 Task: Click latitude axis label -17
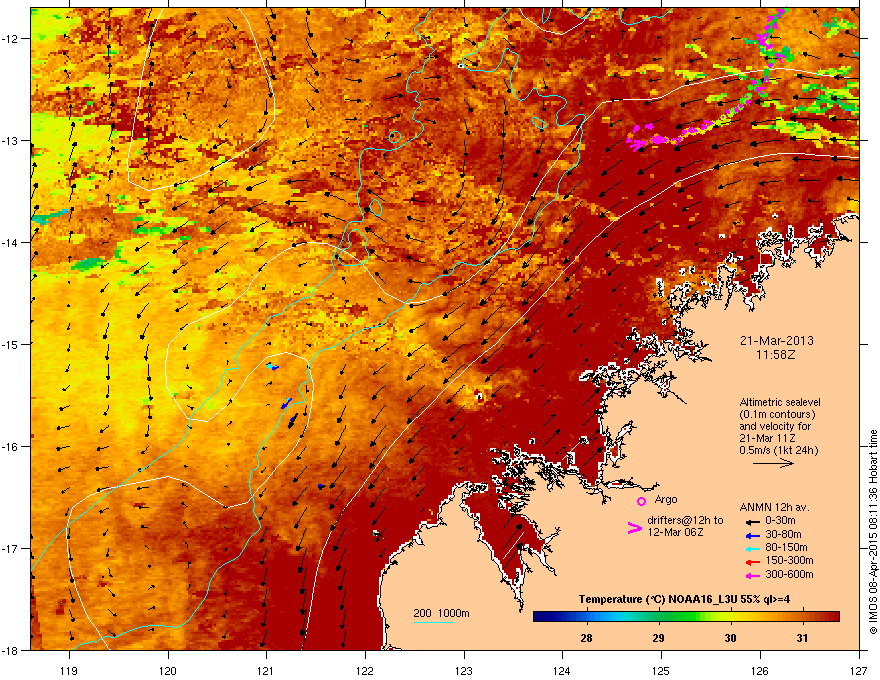point(11,549)
